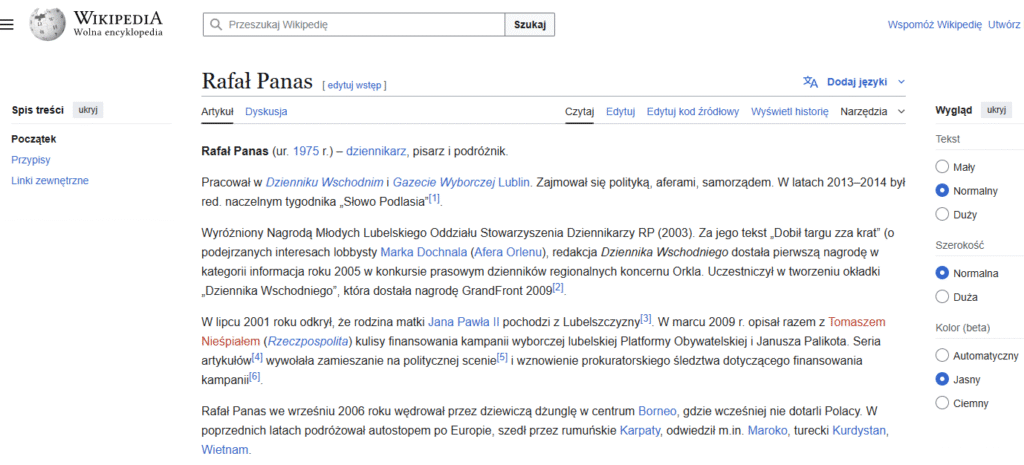The width and height of the screenshot is (1024, 465).
Task: Open reference footnote [2]
Action: (558, 288)
